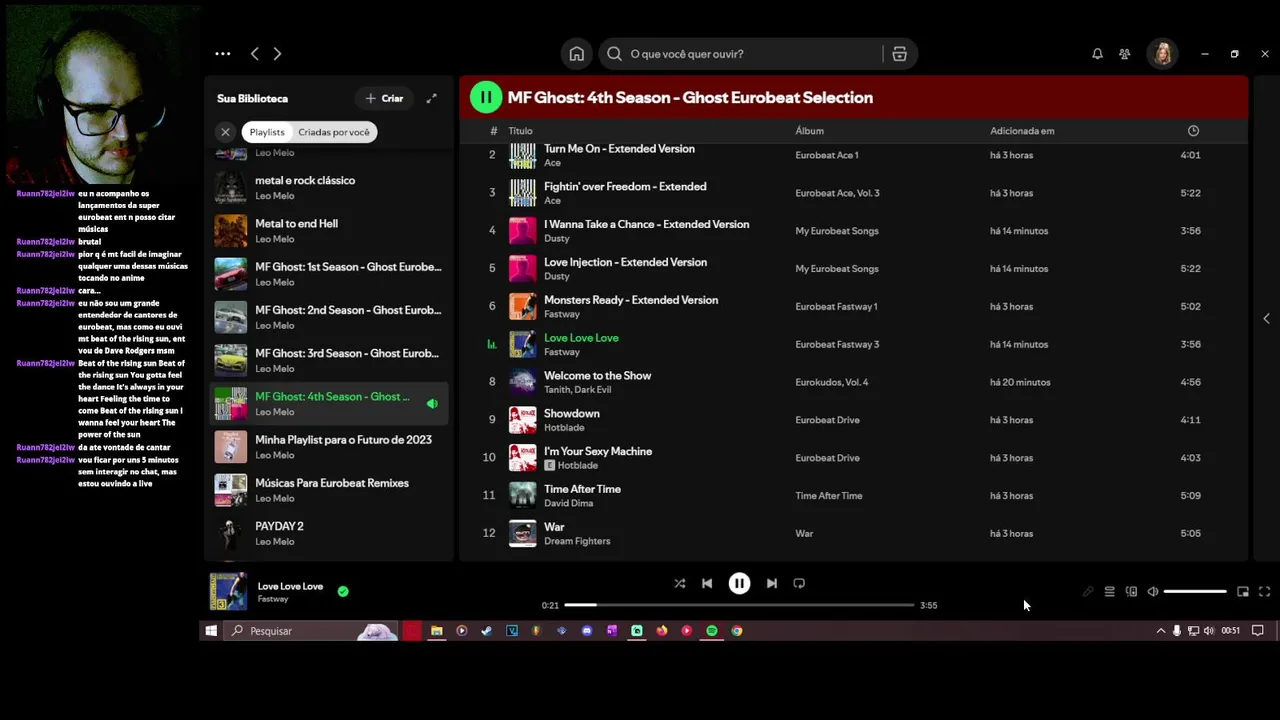Select 'I Wanna Take a Chance' track
The image size is (1280, 720).
646,225
